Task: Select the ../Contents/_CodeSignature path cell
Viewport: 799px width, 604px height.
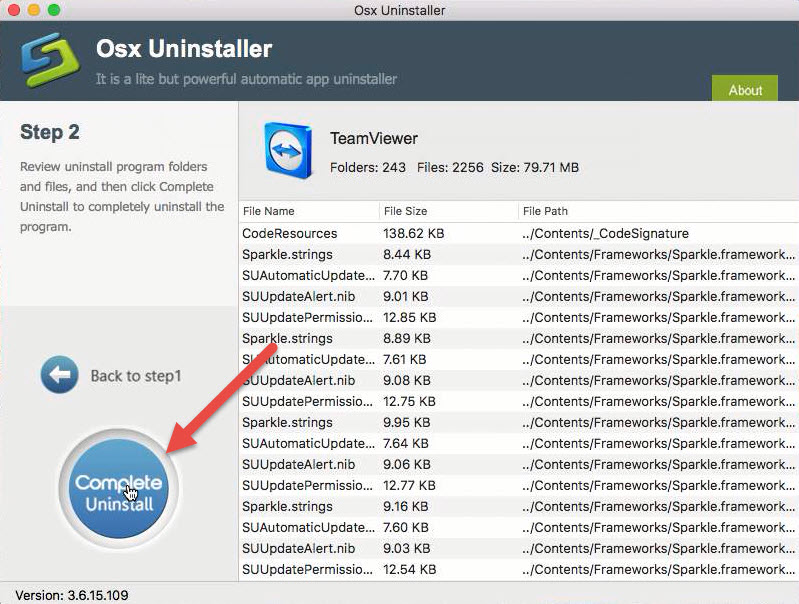Action: click(x=605, y=233)
